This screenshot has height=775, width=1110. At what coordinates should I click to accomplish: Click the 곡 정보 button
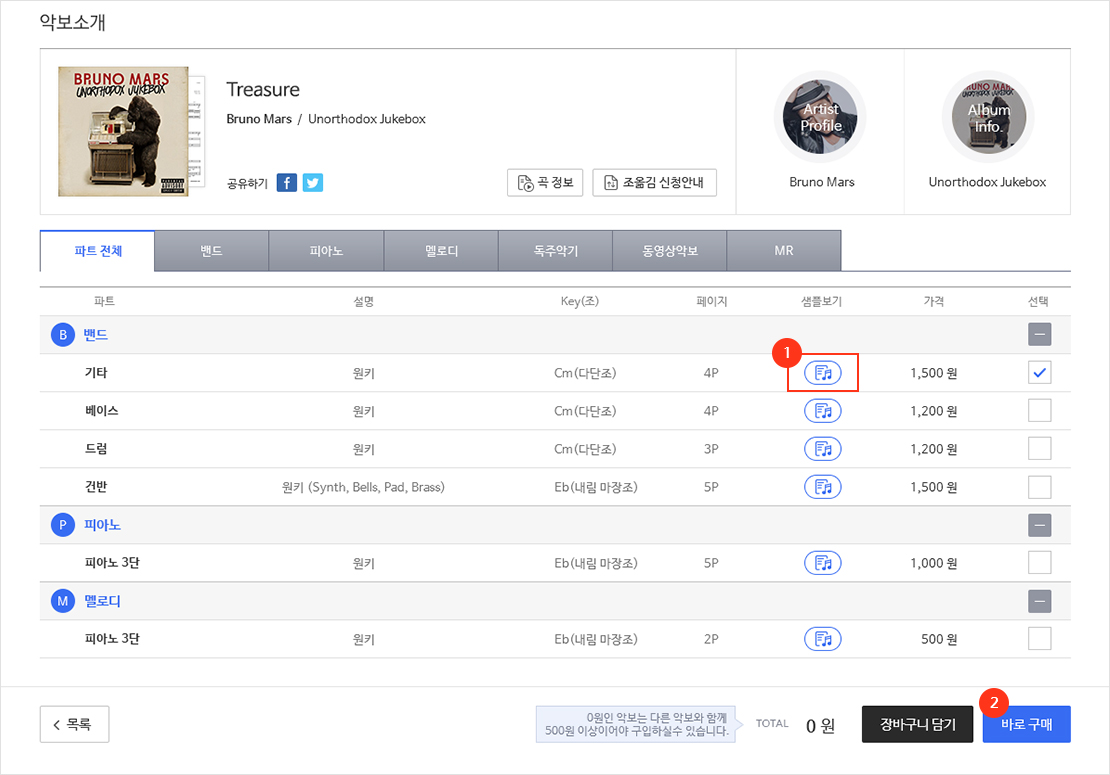(x=545, y=183)
